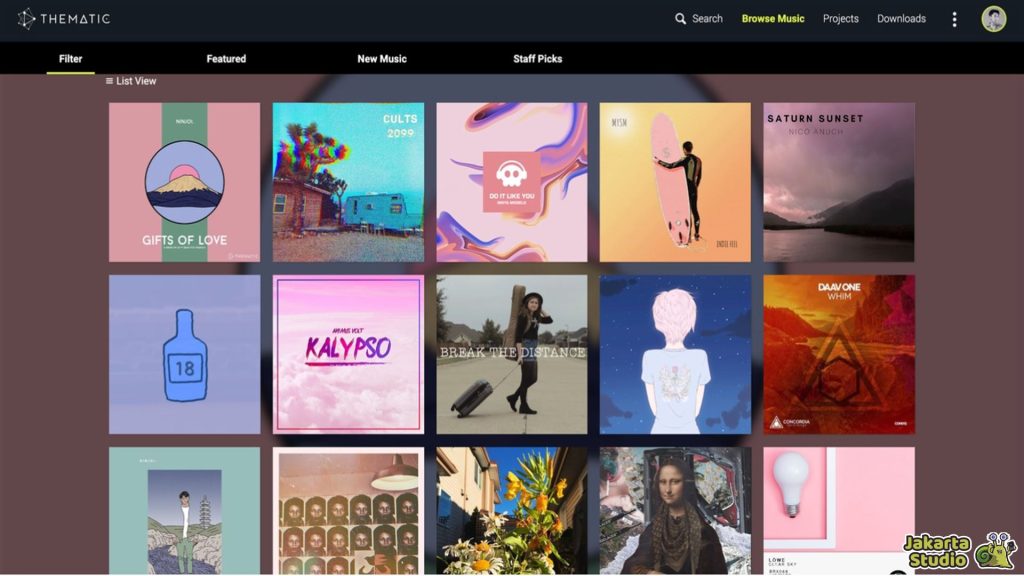Open the three-dot more options menu
The height and width of the screenshot is (576, 1024).
[954, 19]
